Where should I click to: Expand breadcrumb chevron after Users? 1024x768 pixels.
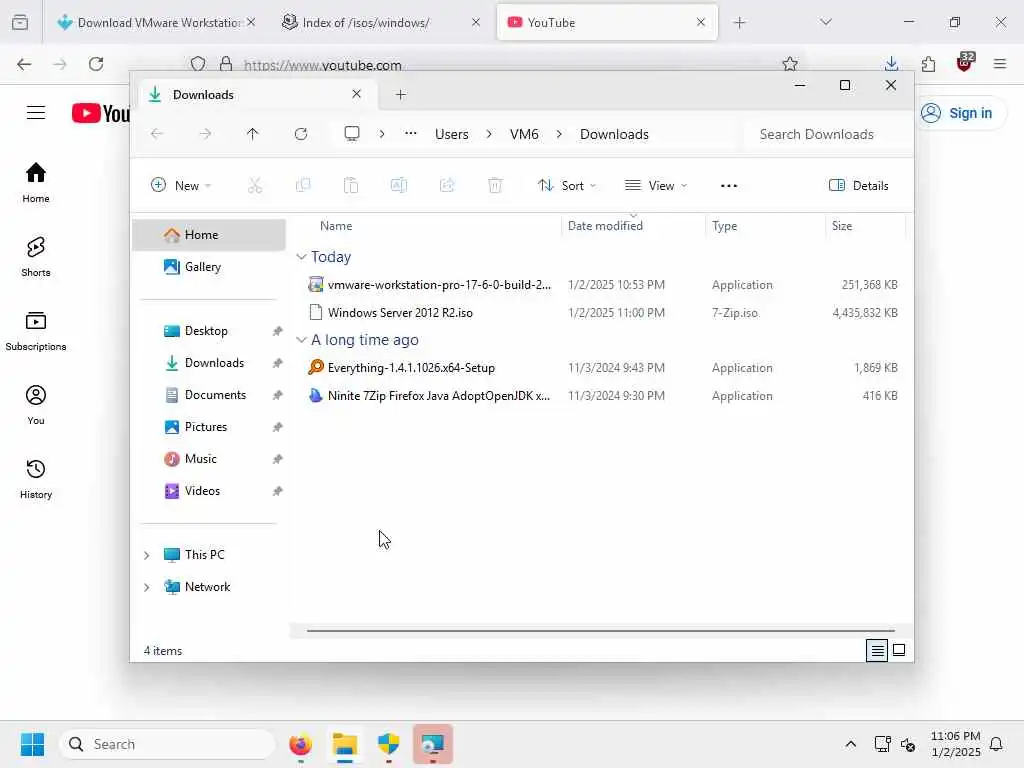pyautogui.click(x=489, y=134)
